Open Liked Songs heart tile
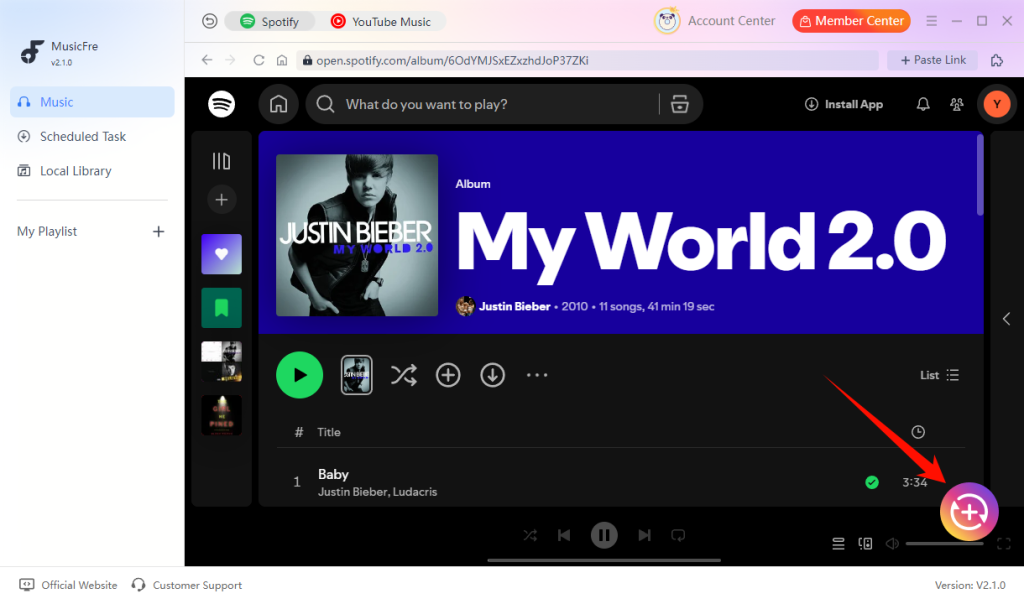The height and width of the screenshot is (604, 1024). 221,254
